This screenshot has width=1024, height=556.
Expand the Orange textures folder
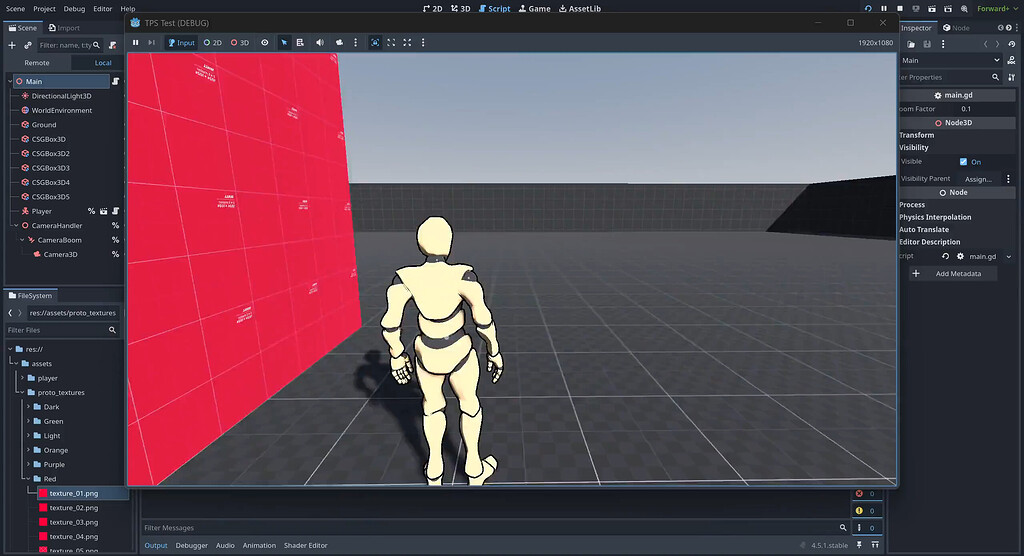(x=28, y=450)
